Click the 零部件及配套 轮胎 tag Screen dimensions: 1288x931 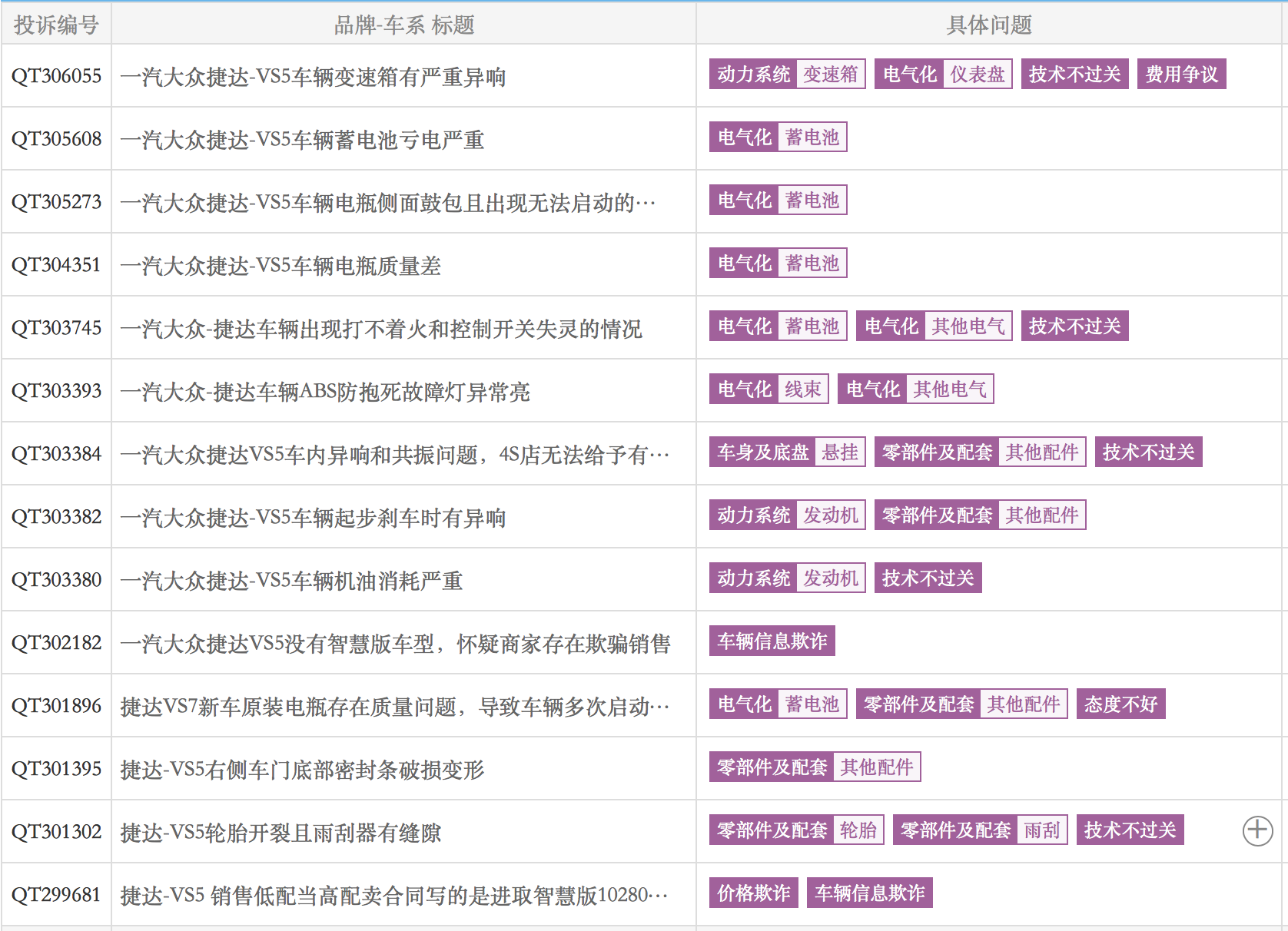(797, 830)
